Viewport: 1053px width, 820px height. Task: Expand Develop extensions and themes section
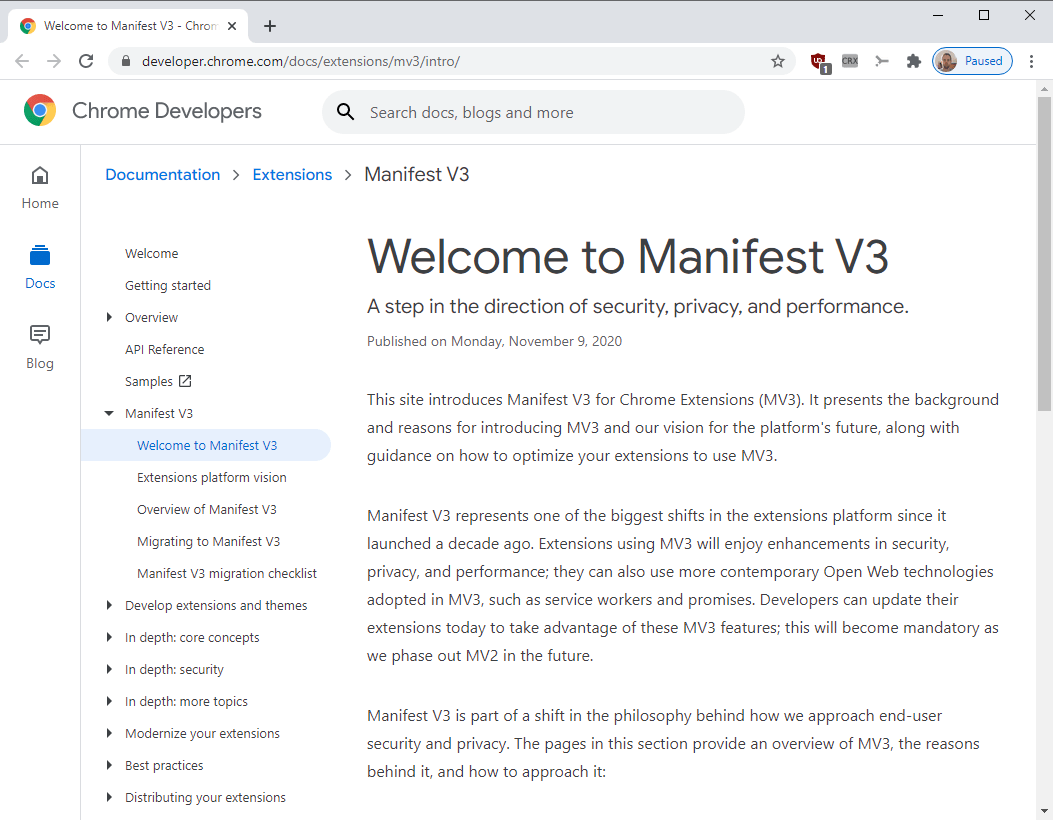tap(109, 605)
